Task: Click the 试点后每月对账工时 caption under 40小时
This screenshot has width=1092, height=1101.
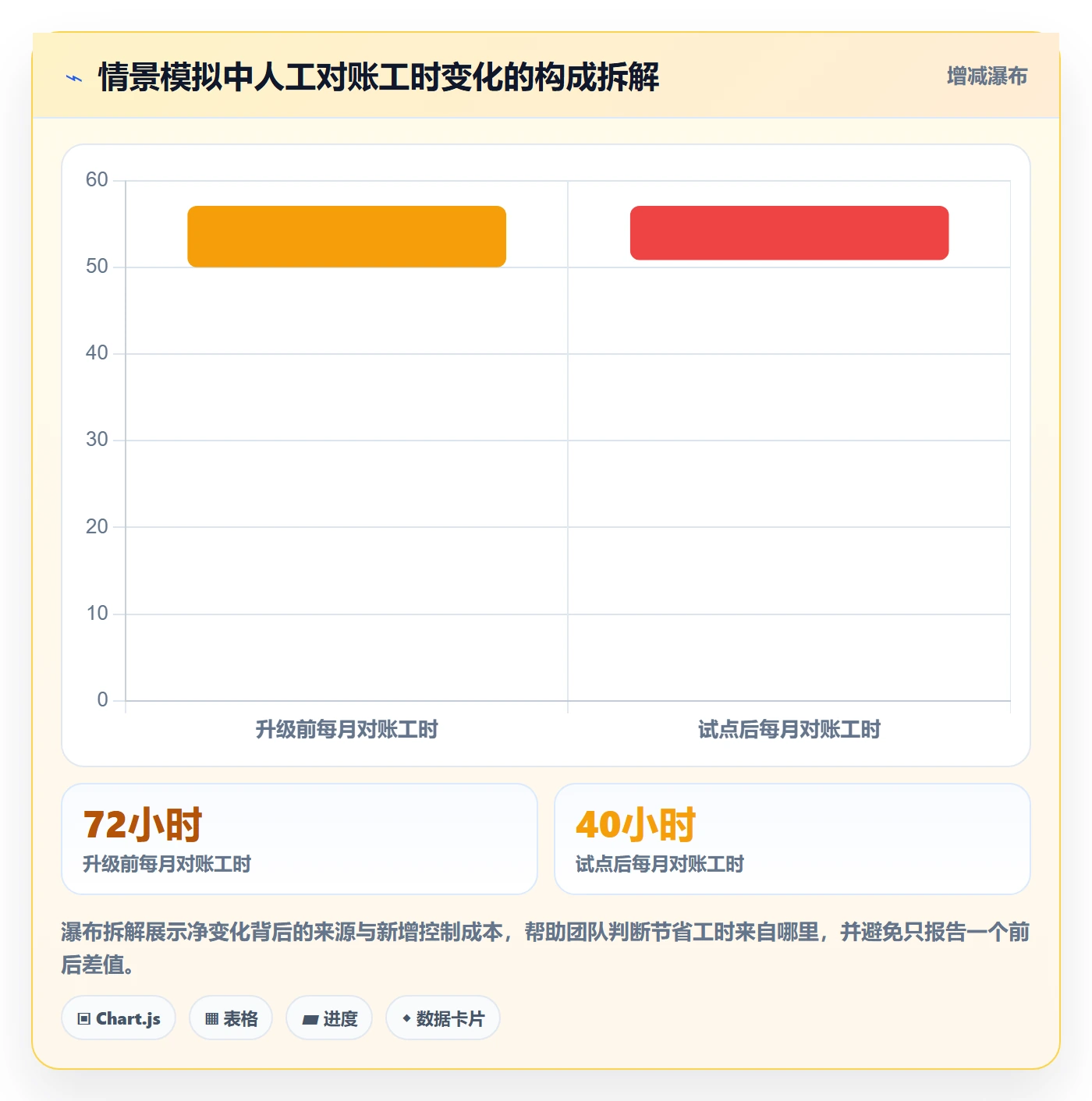Action: pos(660,864)
